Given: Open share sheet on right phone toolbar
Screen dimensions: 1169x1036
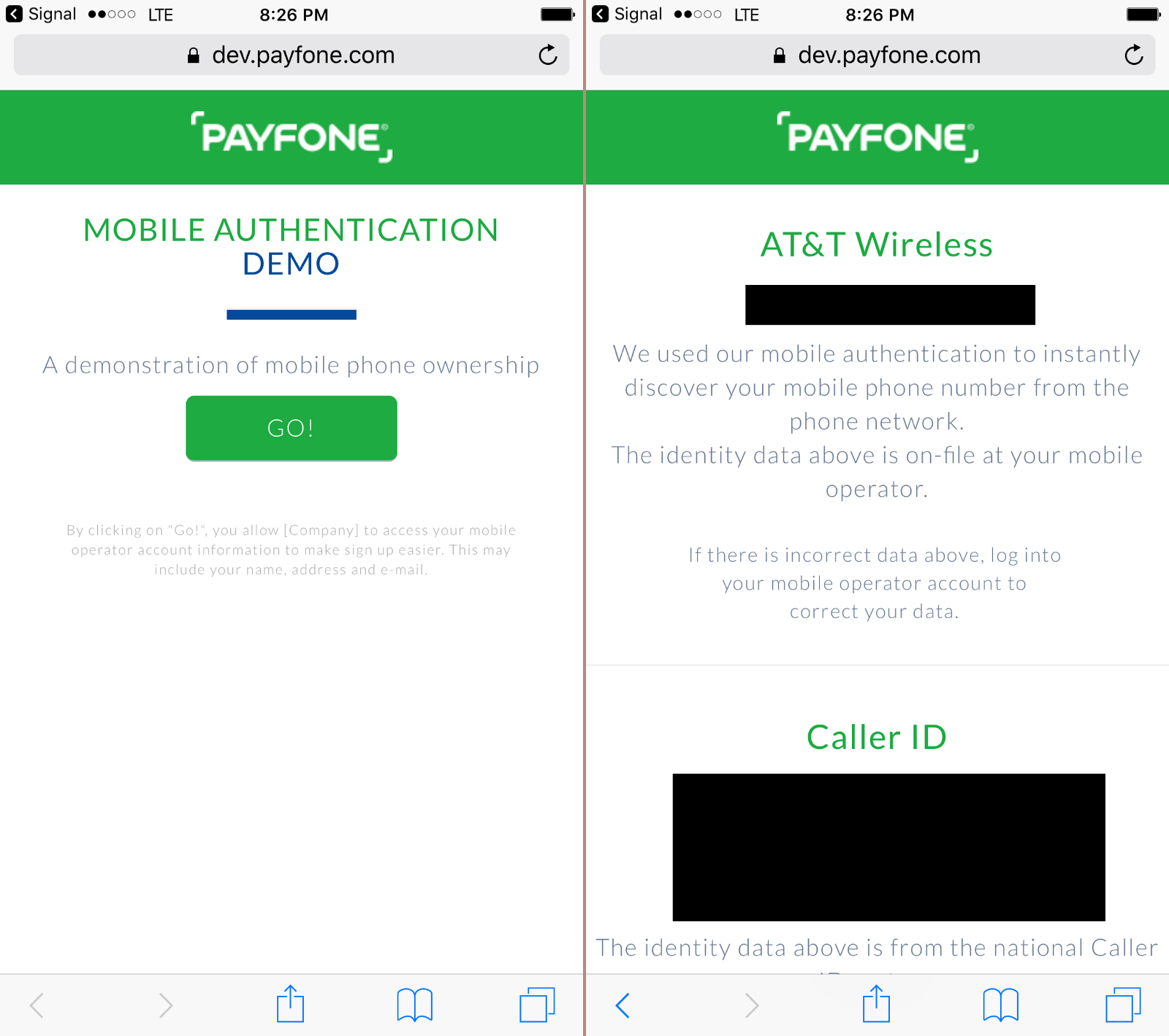Looking at the screenshot, I should pyautogui.click(x=876, y=1004).
